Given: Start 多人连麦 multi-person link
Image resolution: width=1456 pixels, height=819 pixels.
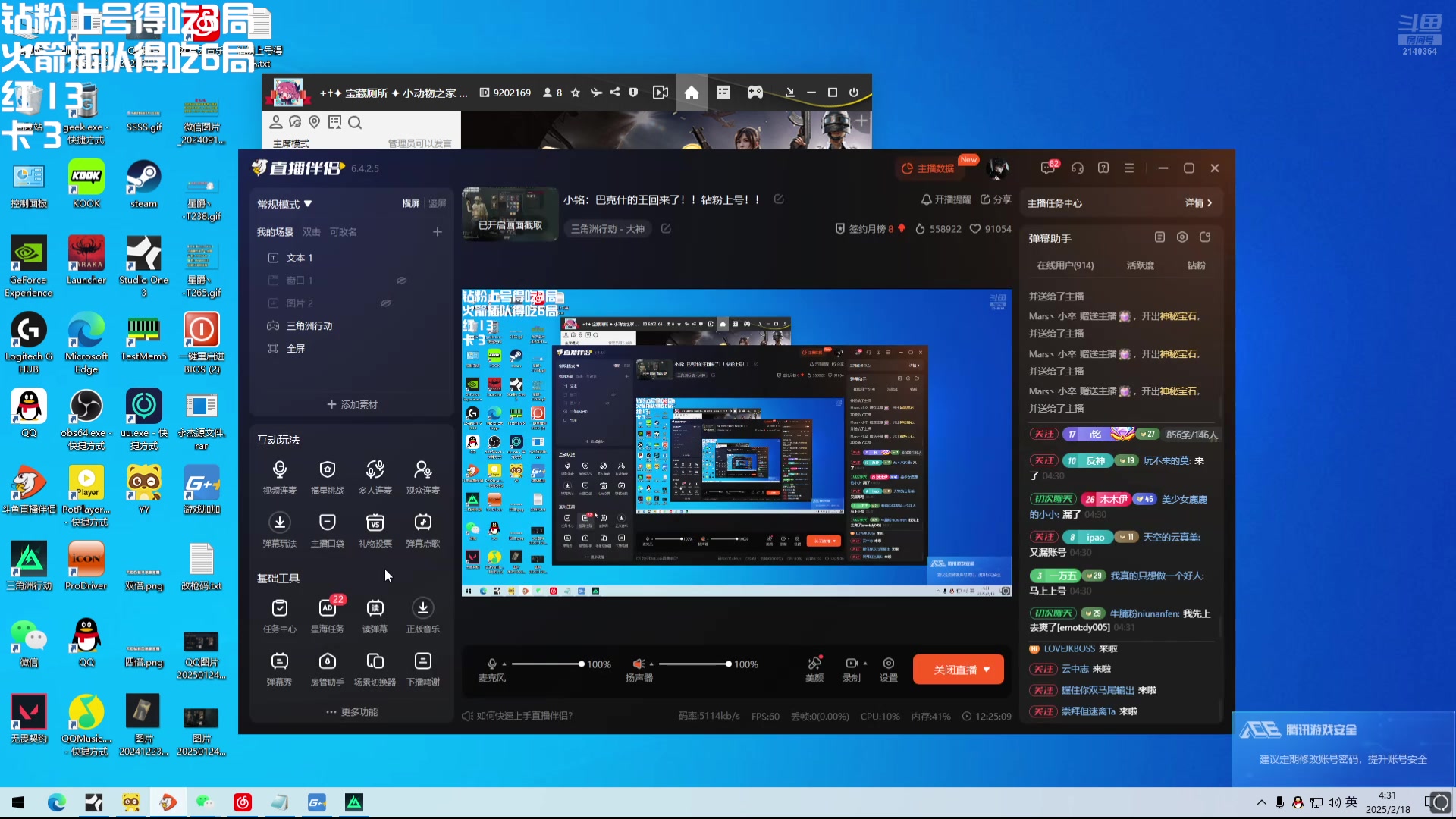Looking at the screenshot, I should point(375,478).
